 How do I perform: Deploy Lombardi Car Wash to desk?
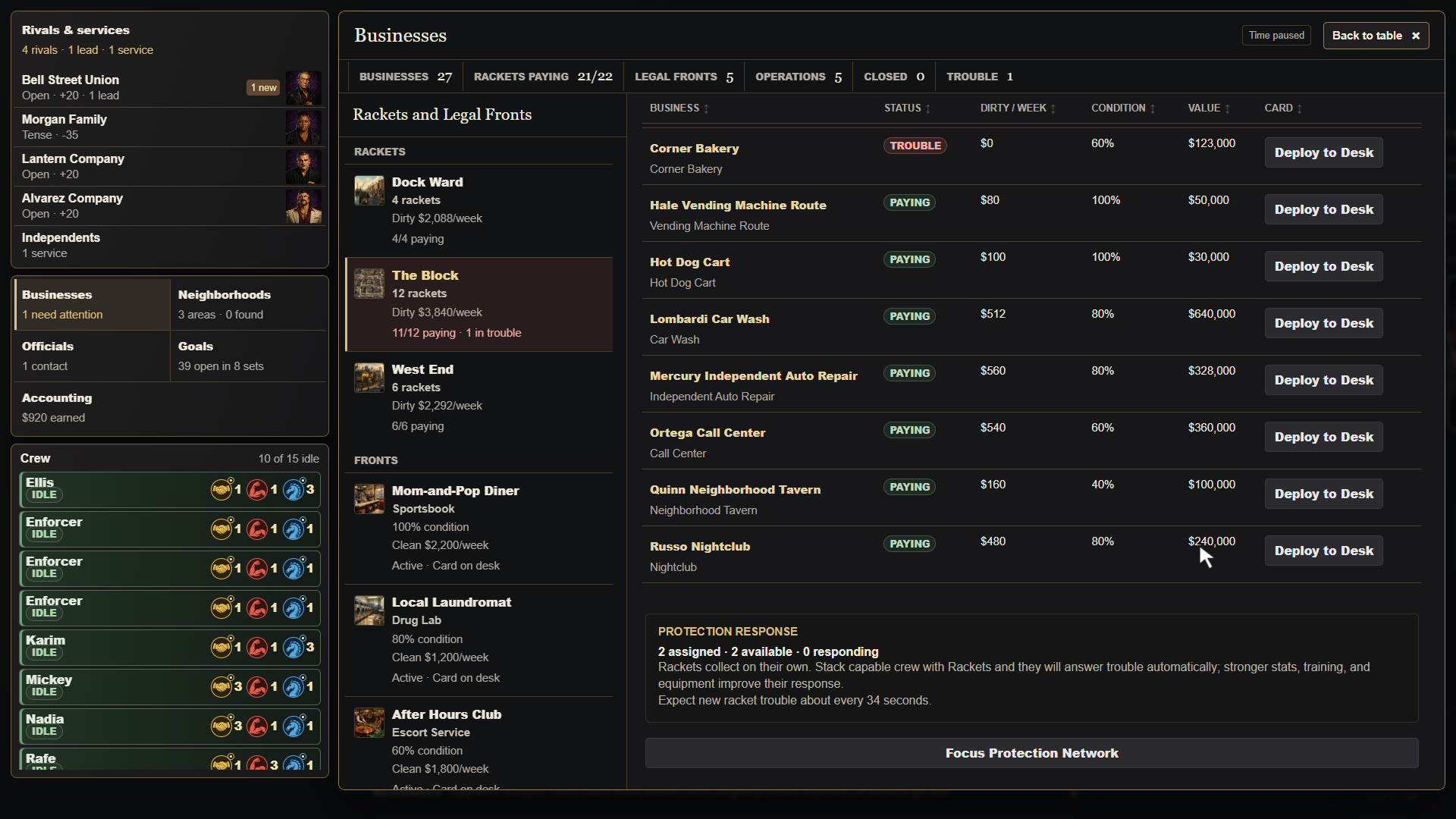click(x=1323, y=323)
